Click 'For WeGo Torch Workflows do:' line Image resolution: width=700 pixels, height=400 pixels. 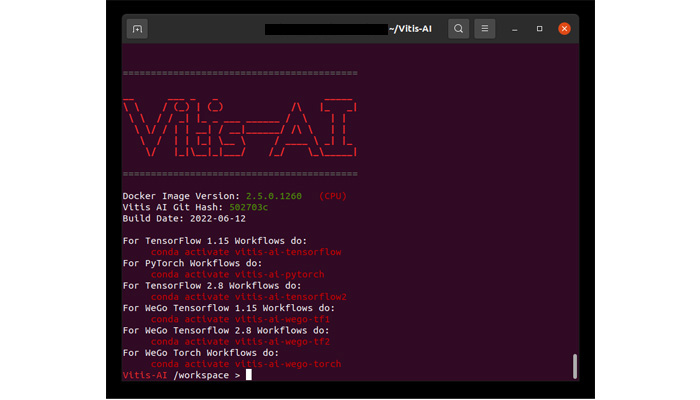point(201,353)
